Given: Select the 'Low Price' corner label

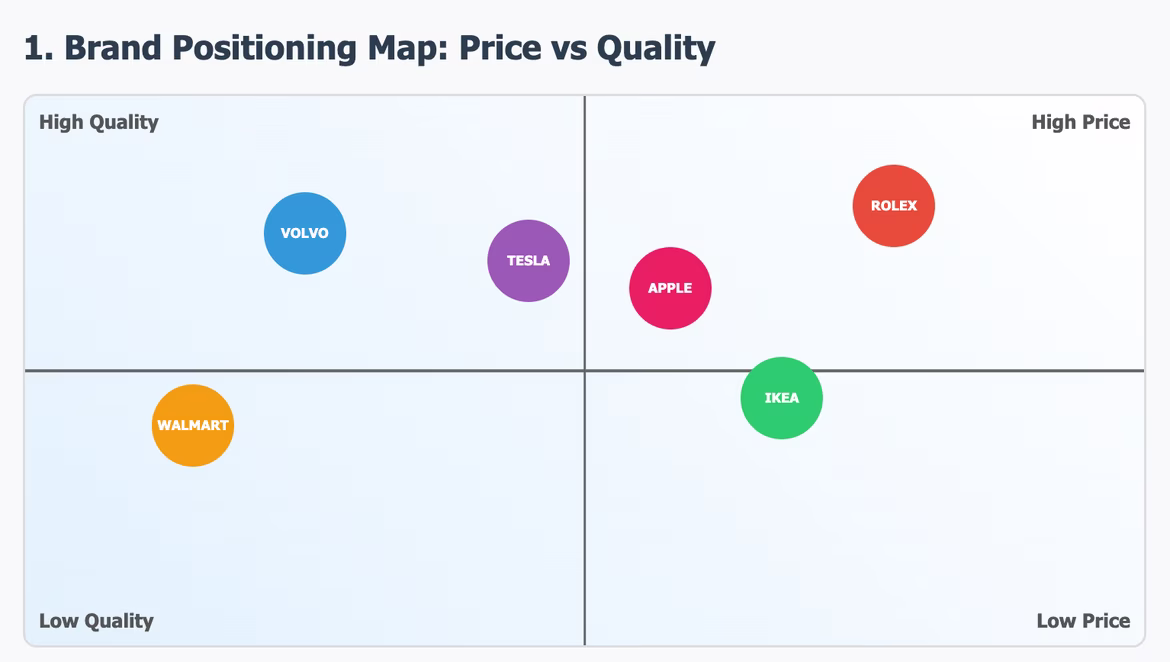Looking at the screenshot, I should pos(1083,621).
